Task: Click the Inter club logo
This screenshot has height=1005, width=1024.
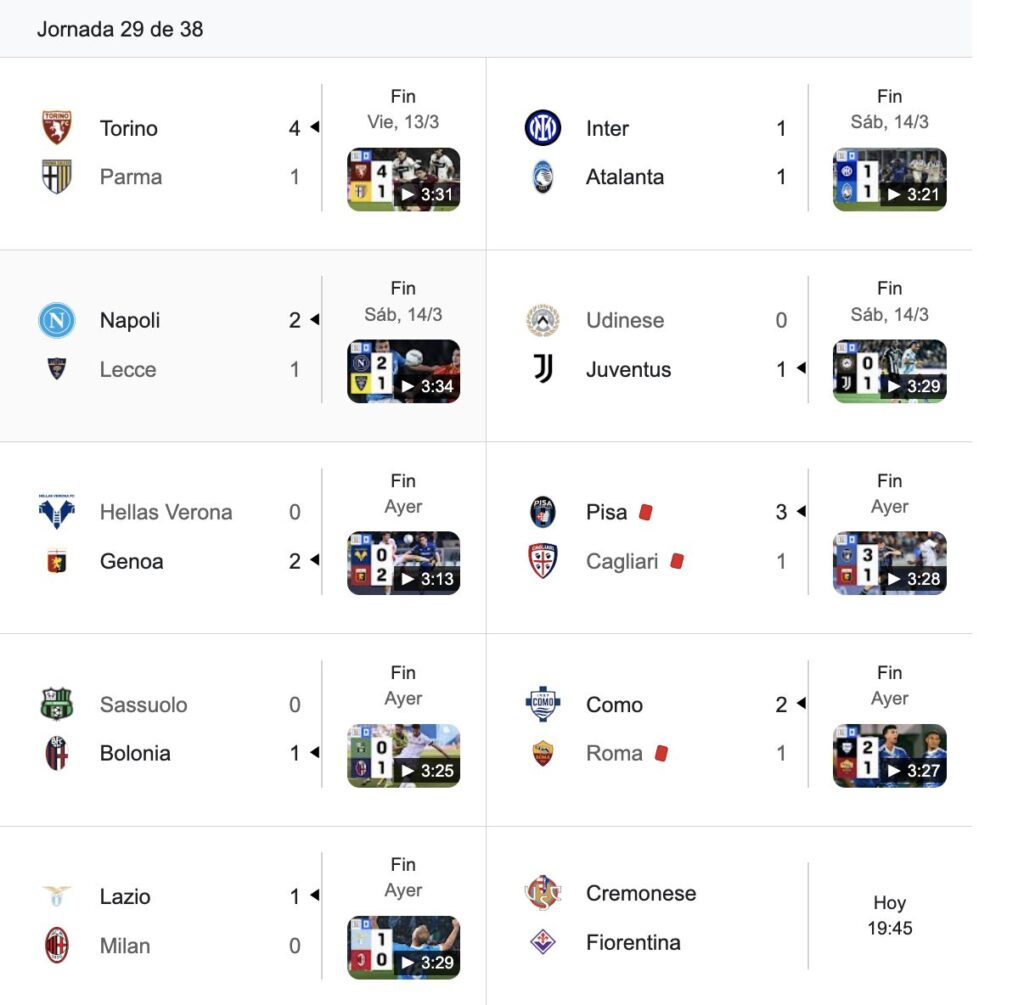Action: (x=543, y=128)
